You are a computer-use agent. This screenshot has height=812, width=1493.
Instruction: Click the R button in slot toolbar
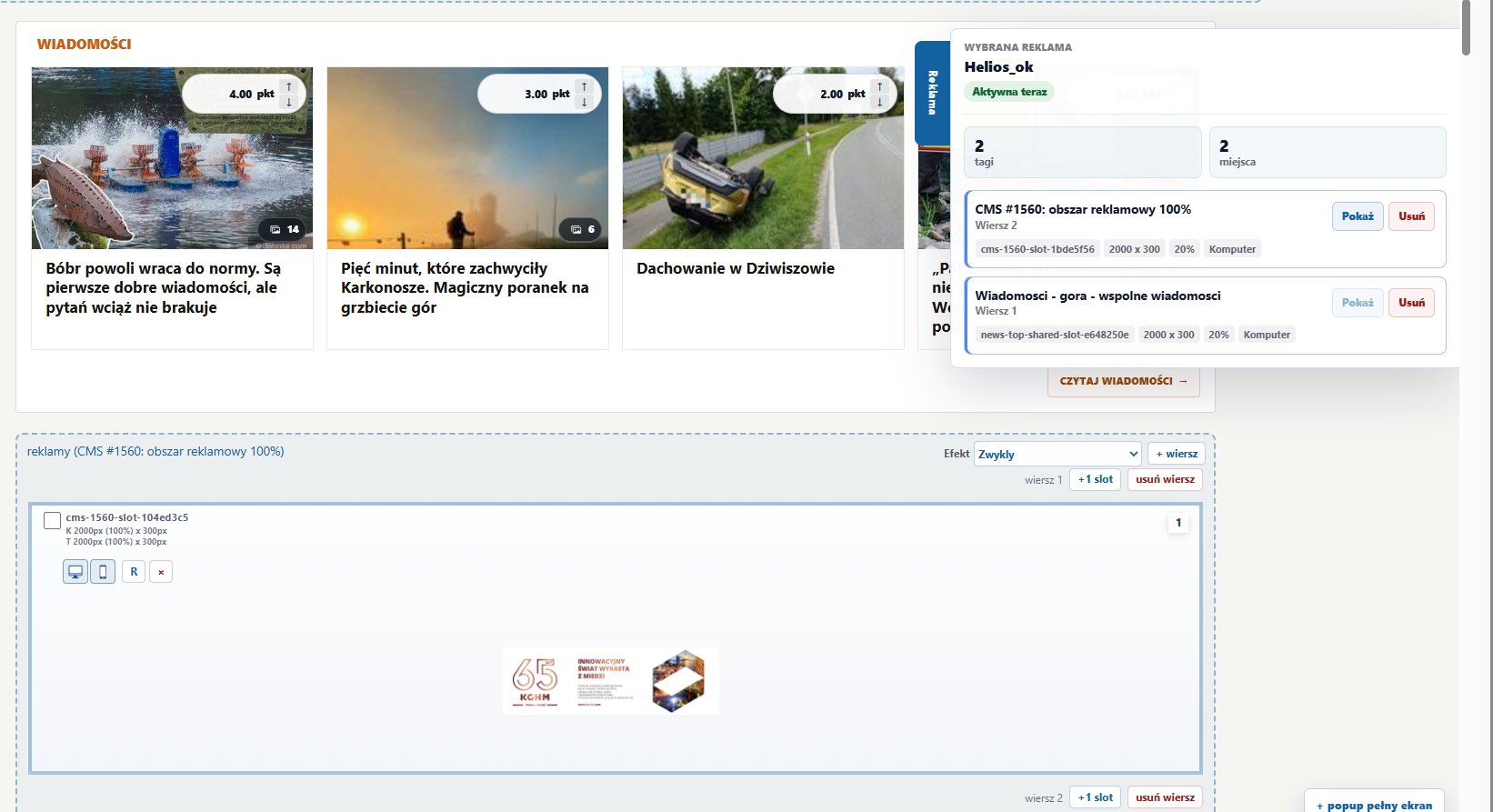[134, 572]
